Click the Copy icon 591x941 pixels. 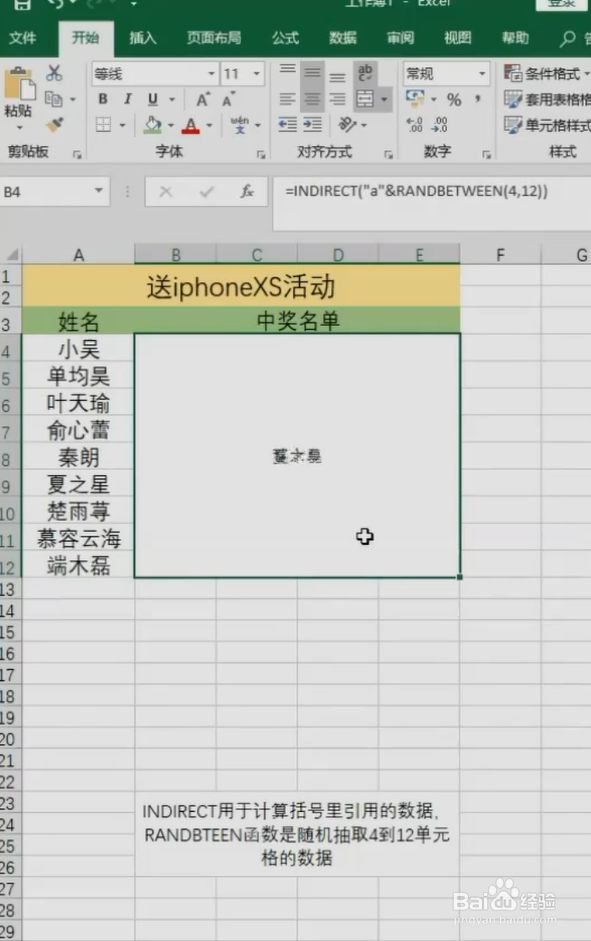pyautogui.click(x=53, y=98)
